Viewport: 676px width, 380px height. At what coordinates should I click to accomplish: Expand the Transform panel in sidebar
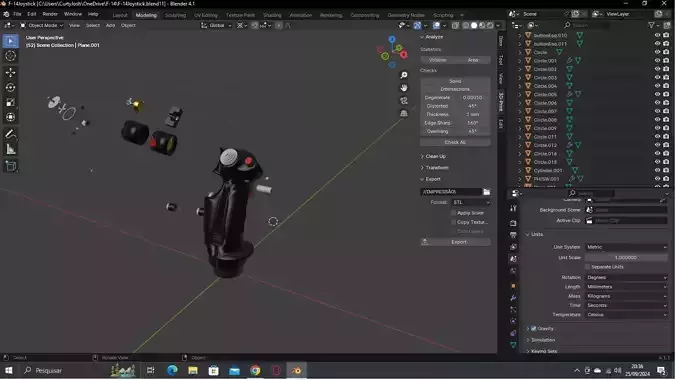pyautogui.click(x=436, y=168)
